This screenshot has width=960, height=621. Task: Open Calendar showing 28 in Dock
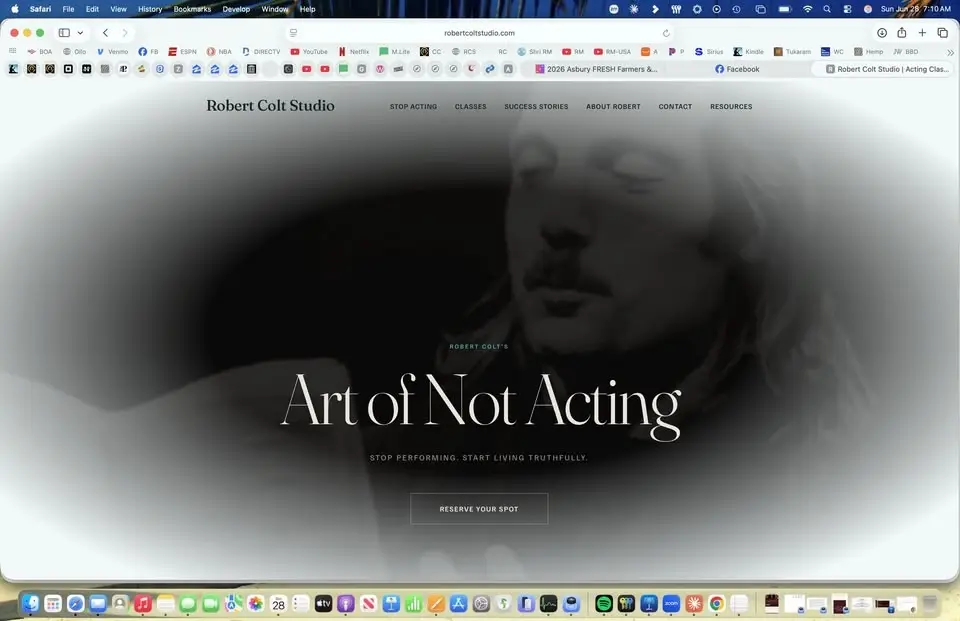[x=279, y=604]
